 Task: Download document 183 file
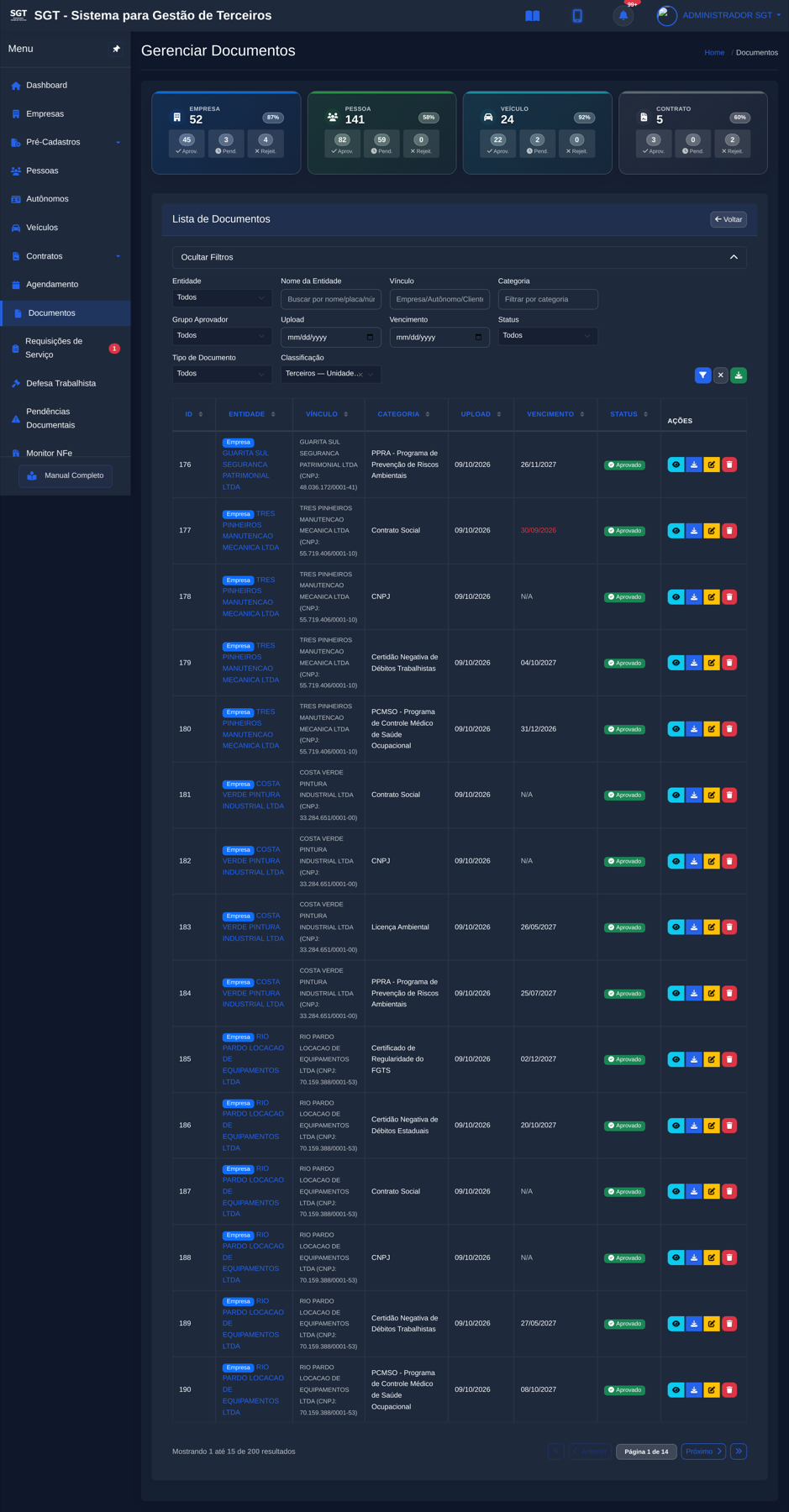click(x=694, y=927)
